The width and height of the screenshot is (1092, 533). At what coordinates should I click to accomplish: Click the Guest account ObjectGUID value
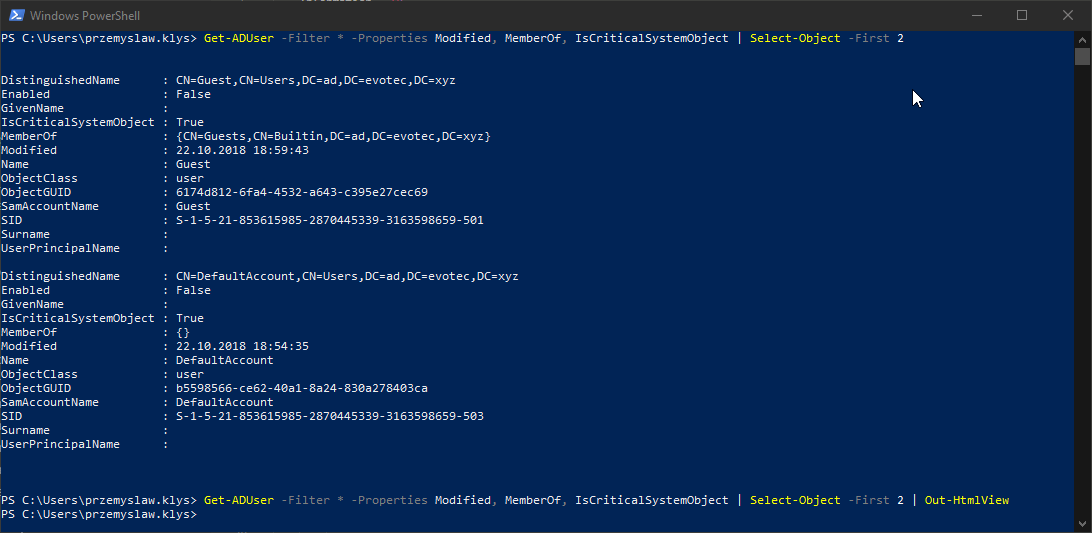(301, 192)
